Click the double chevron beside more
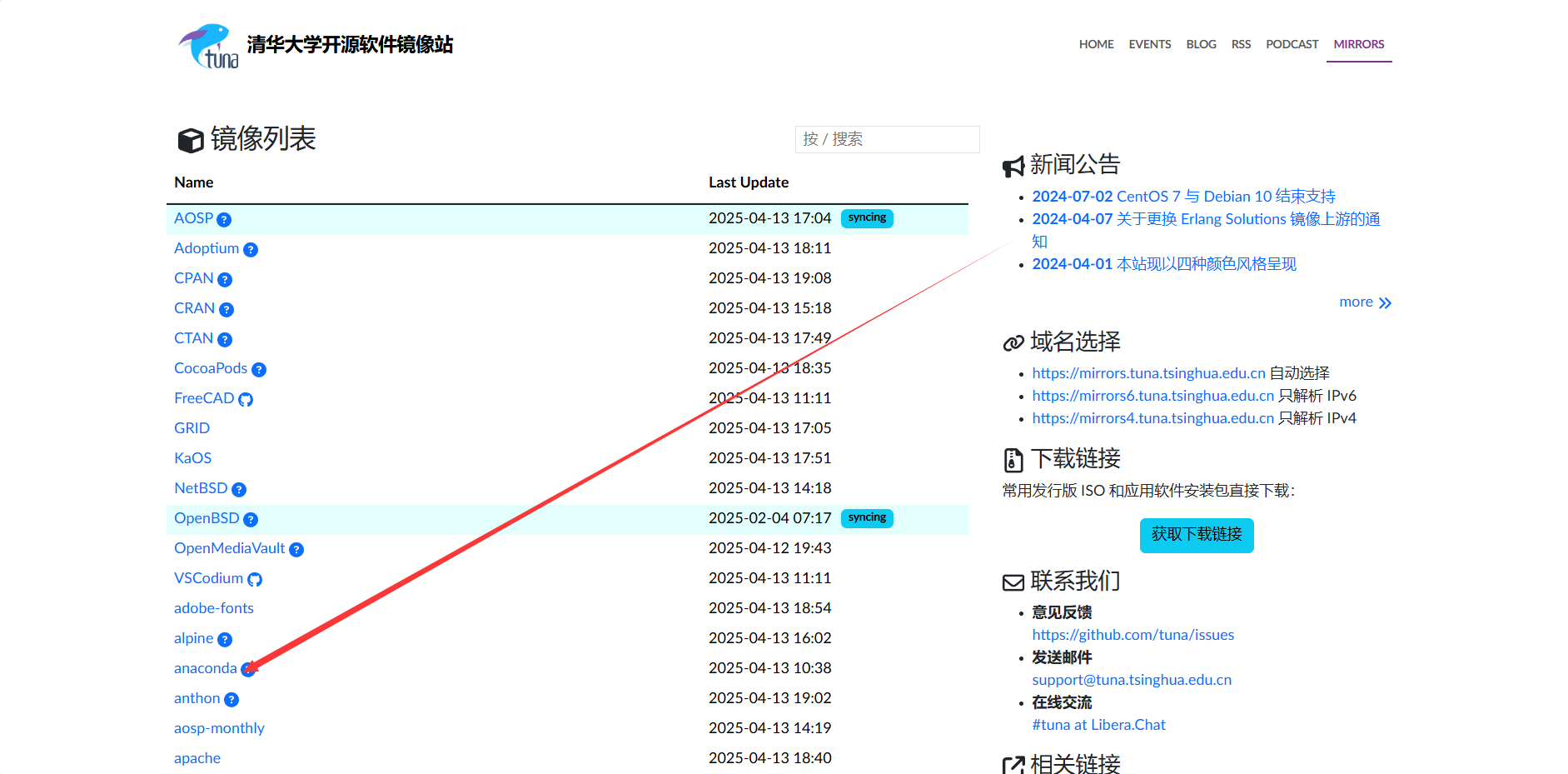The width and height of the screenshot is (1568, 774). point(1385,303)
